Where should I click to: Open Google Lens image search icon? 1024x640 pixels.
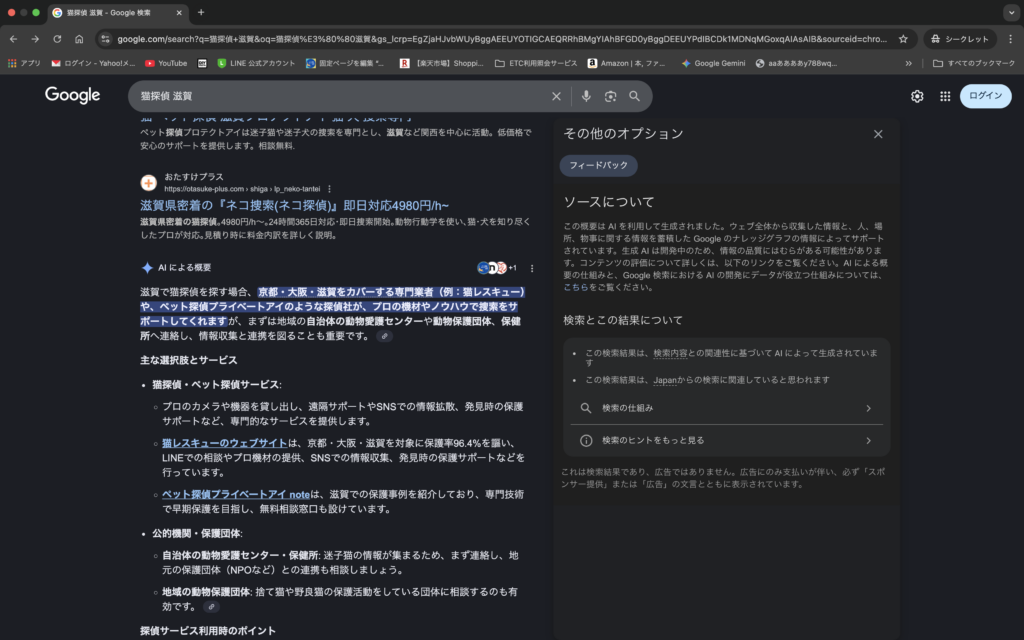tap(611, 97)
